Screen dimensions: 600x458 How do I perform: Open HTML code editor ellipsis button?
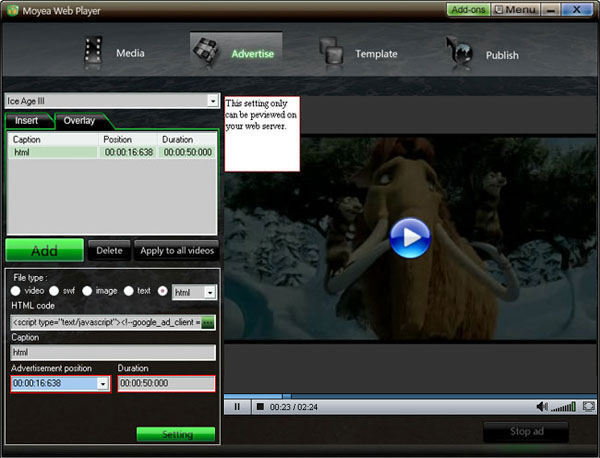tap(208, 323)
